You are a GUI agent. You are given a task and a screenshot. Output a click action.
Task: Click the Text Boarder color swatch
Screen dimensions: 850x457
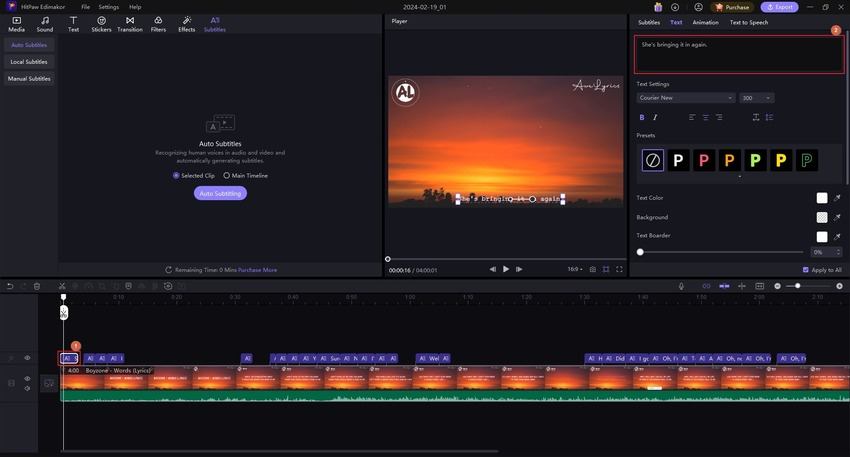821,236
